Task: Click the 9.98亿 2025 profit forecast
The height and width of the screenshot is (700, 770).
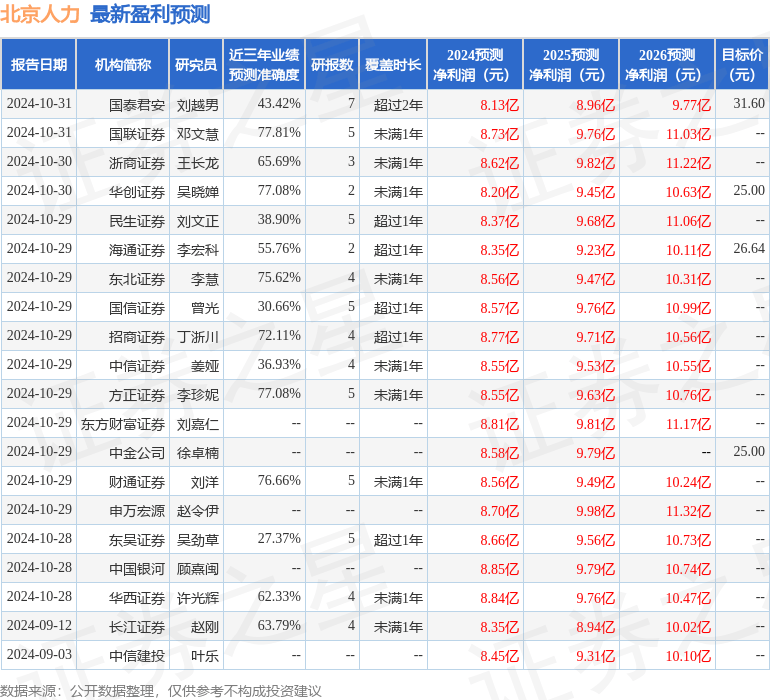Action: (x=595, y=511)
